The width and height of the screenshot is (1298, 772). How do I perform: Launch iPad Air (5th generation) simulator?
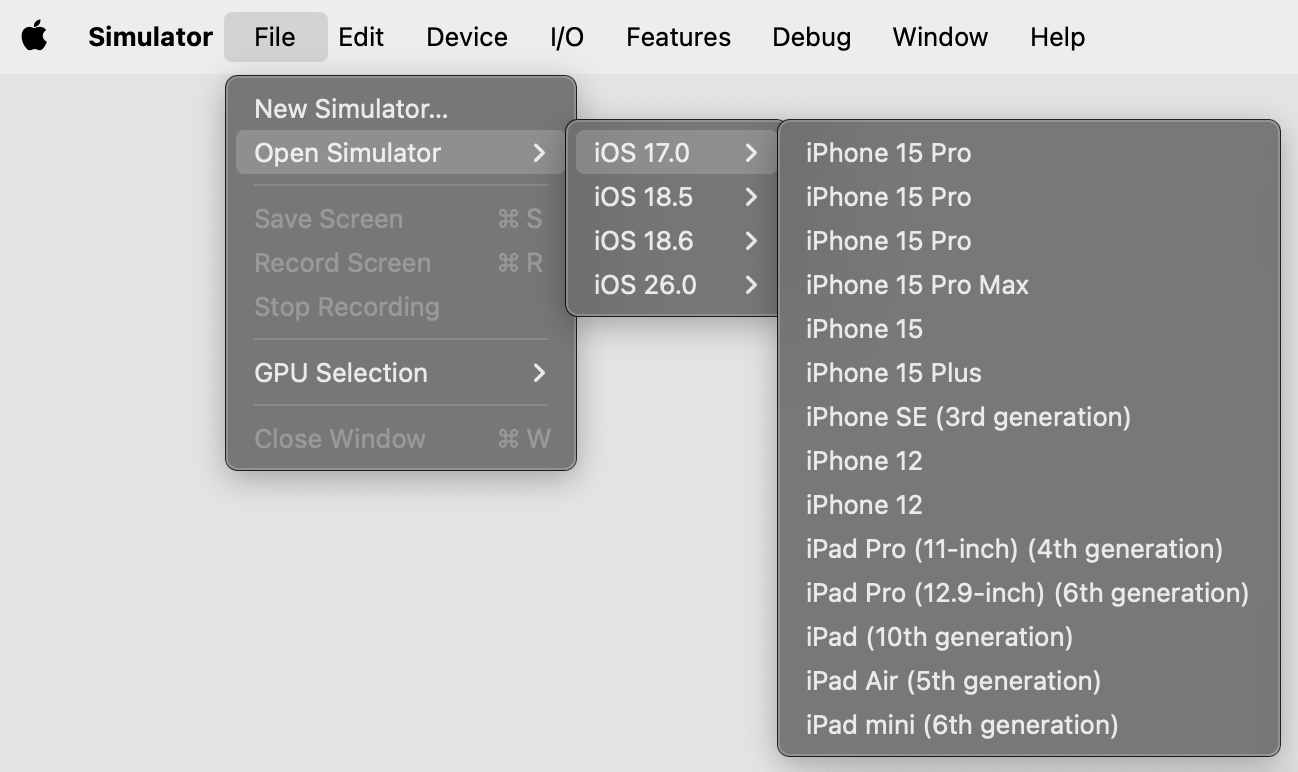[953, 681]
